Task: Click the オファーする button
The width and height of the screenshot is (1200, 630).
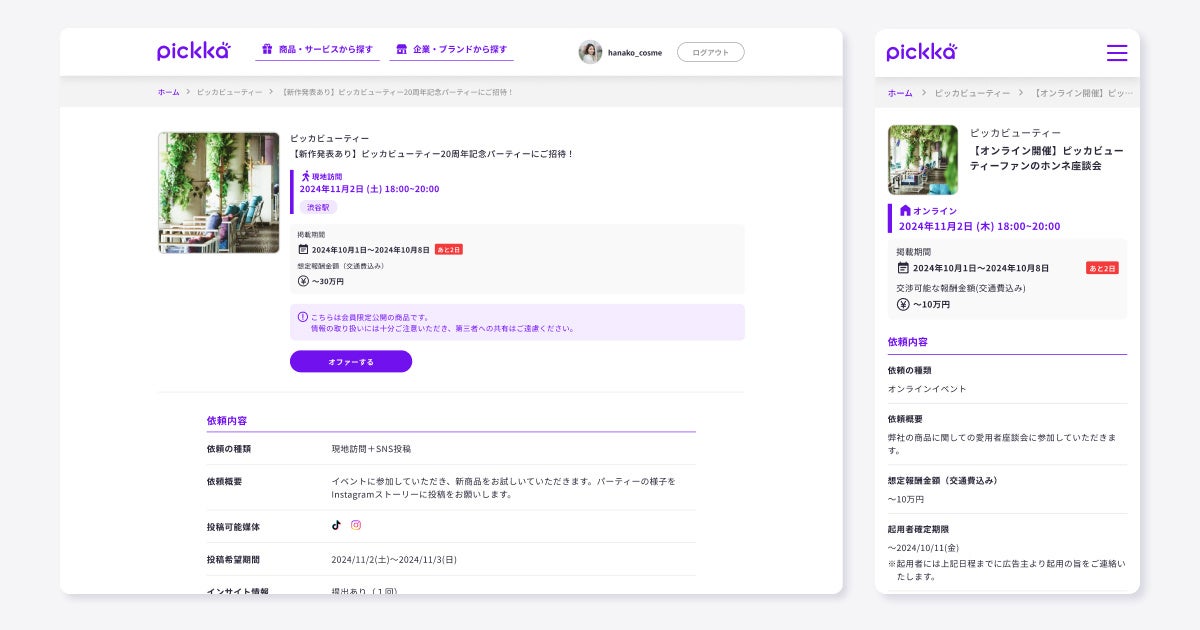Action: tap(351, 361)
